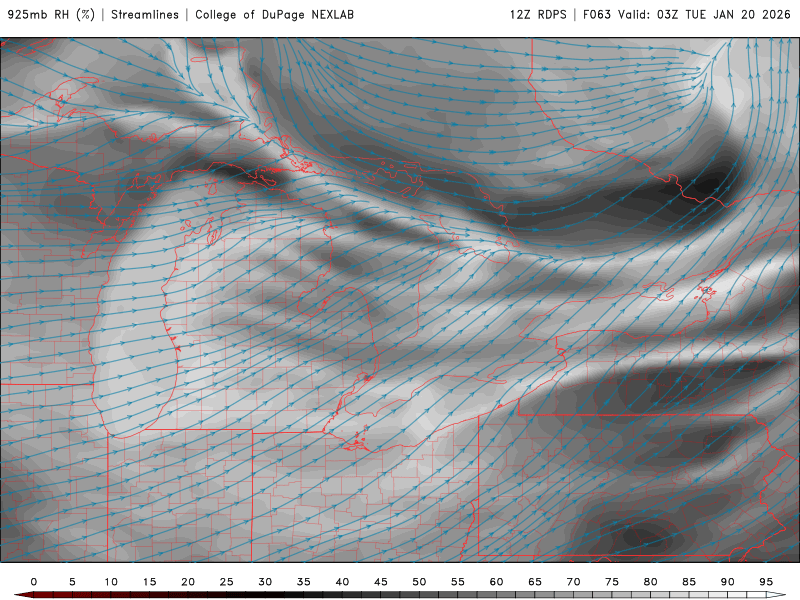
Task: Click the colorbar label '45'
Action: point(381,582)
